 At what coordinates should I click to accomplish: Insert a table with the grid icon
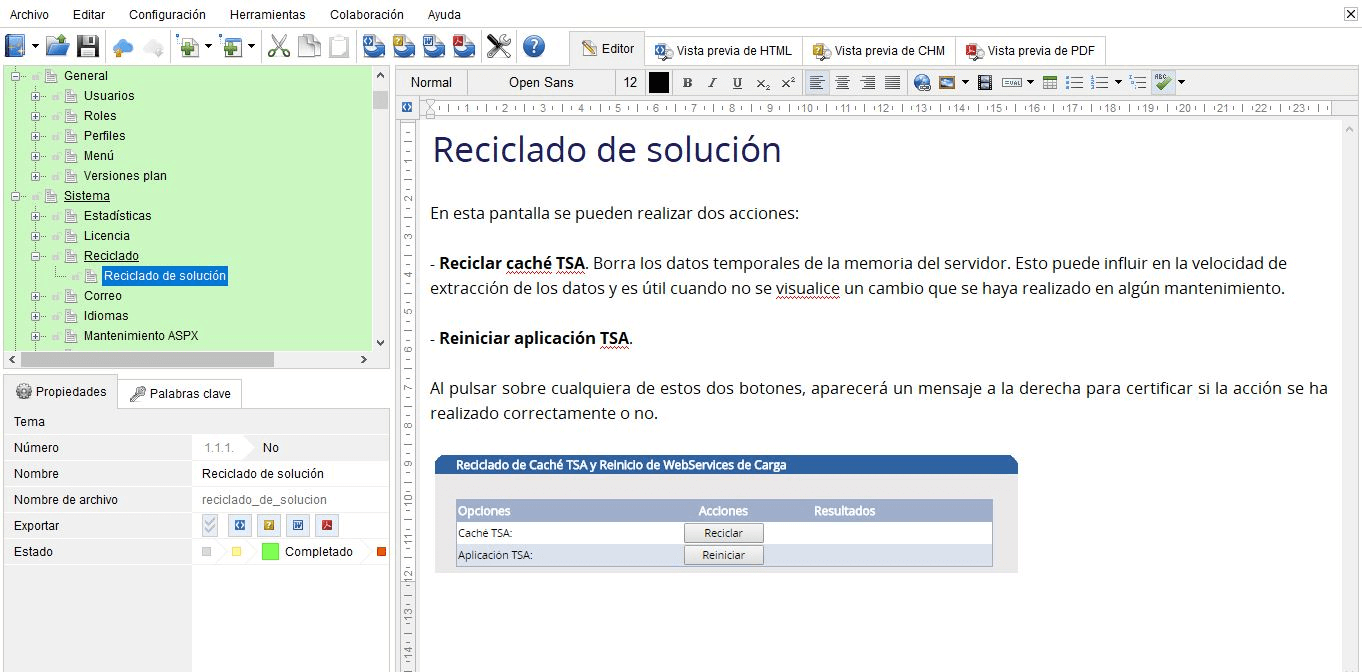pos(1050,83)
